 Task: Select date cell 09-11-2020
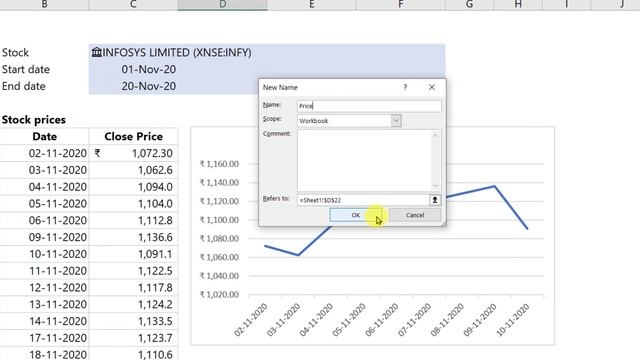(x=44, y=237)
